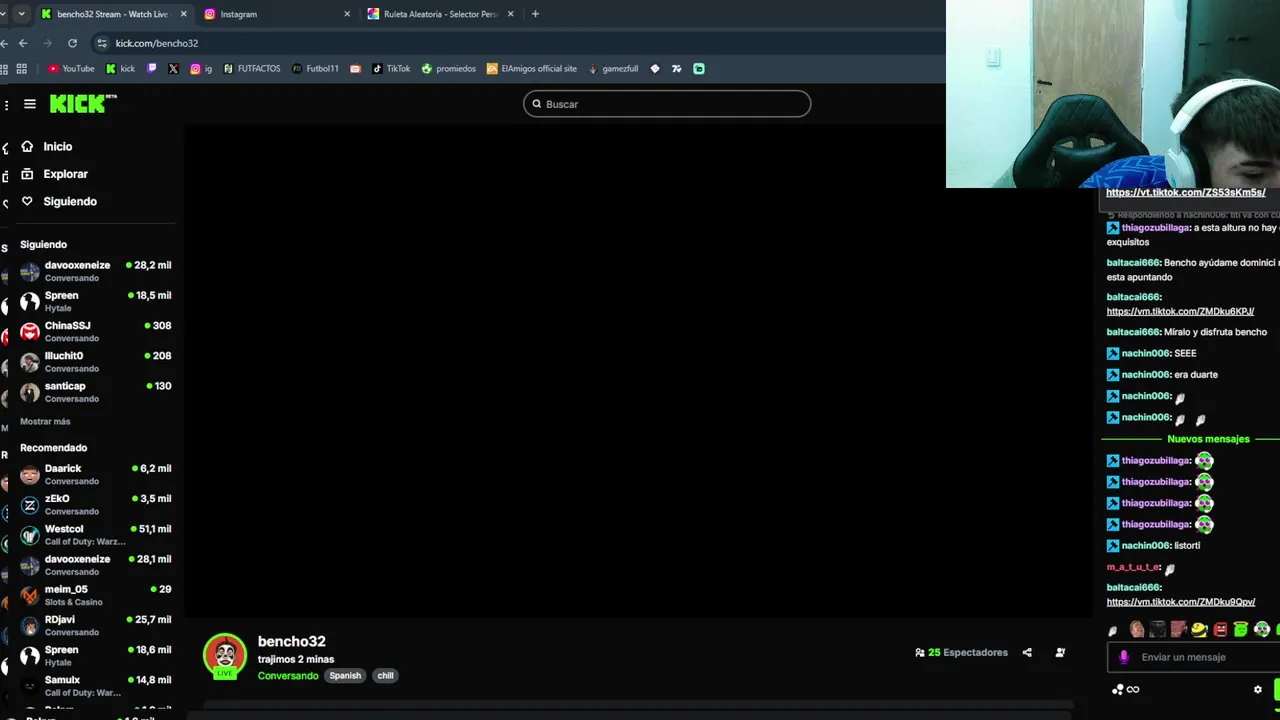Pick the red angry face emote
The height and width of the screenshot is (720, 1280).
(1220, 629)
